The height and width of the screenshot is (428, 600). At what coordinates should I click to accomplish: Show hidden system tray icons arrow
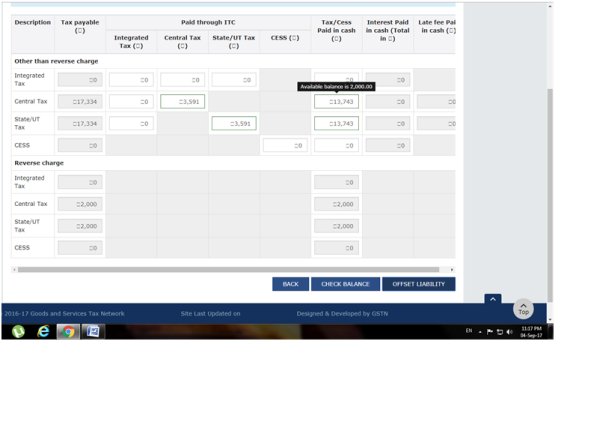(480, 332)
